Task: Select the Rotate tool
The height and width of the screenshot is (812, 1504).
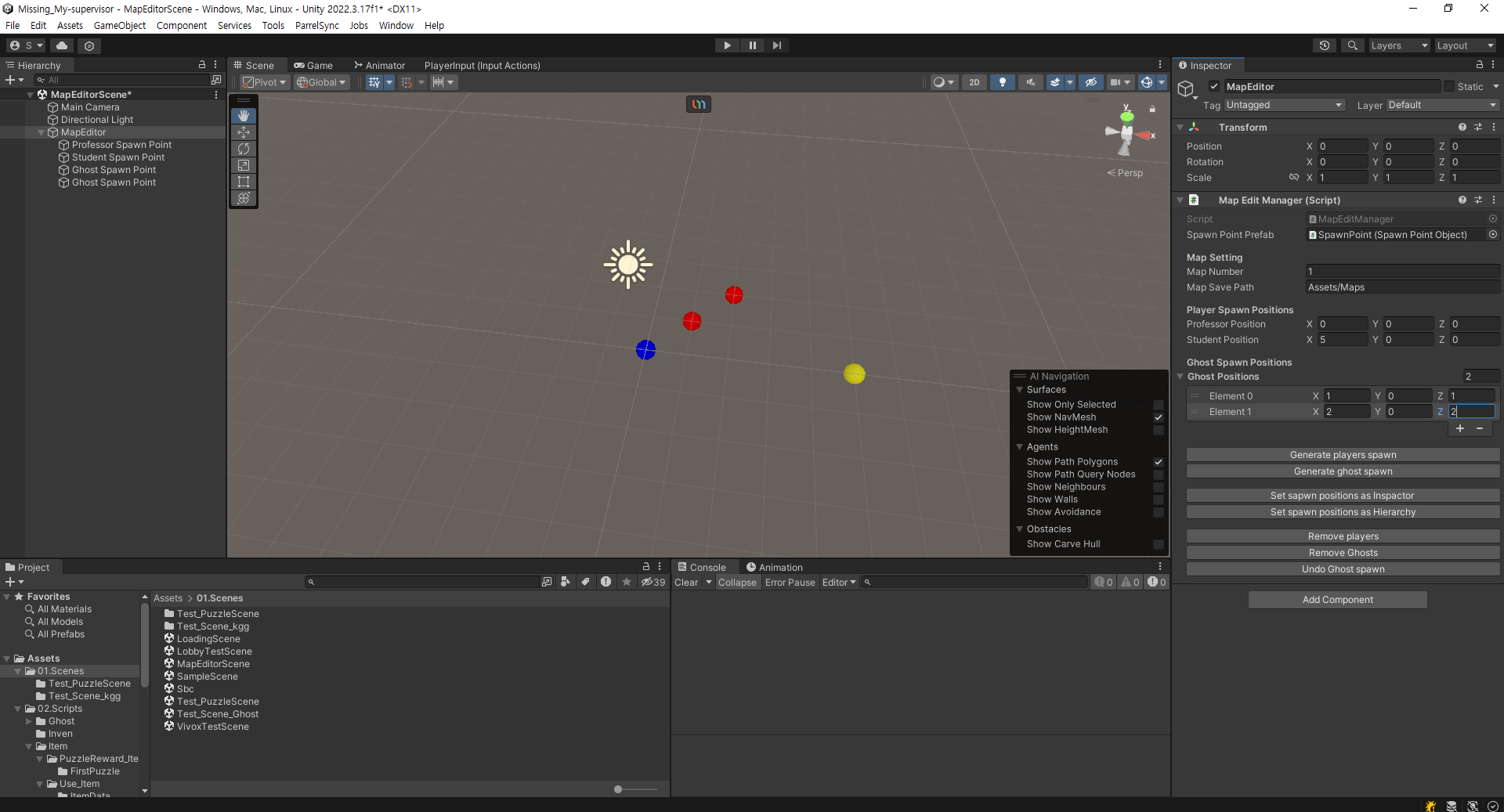Action: click(x=244, y=149)
